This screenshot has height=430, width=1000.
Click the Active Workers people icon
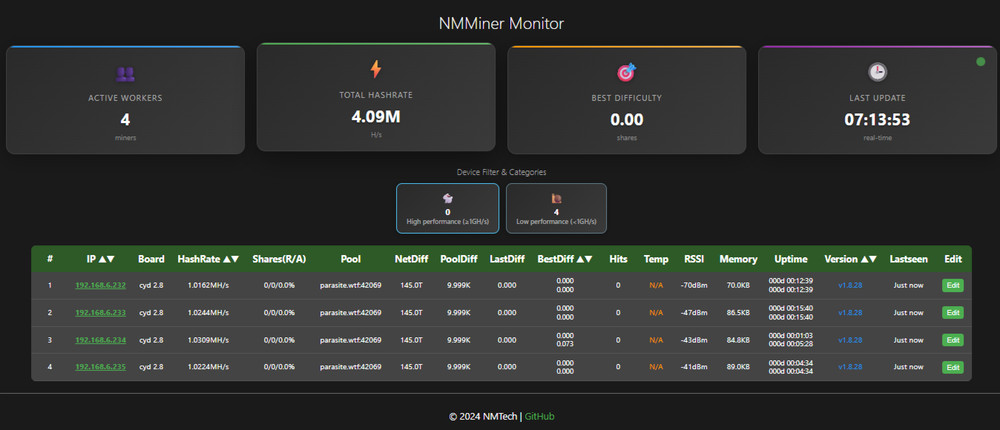pyautogui.click(x=125, y=74)
